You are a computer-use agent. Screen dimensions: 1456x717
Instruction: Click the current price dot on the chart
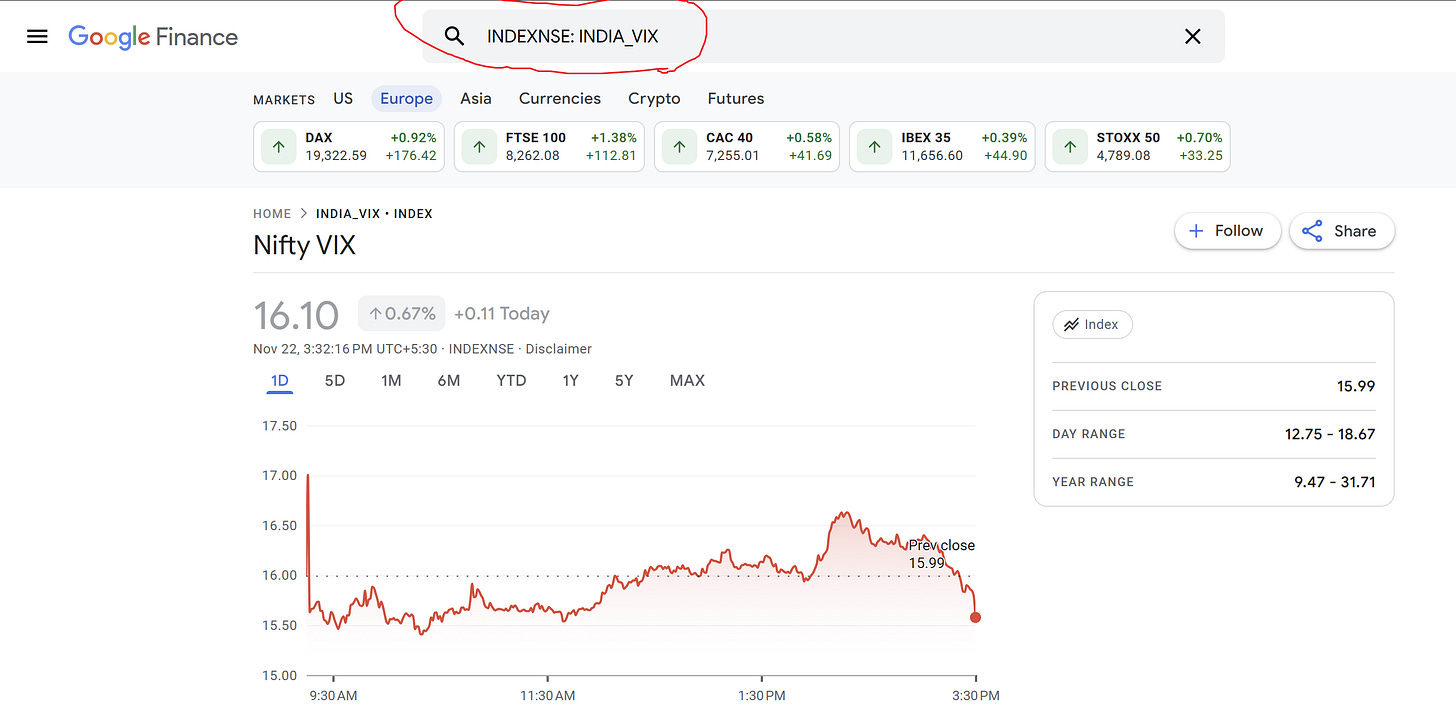tap(975, 617)
